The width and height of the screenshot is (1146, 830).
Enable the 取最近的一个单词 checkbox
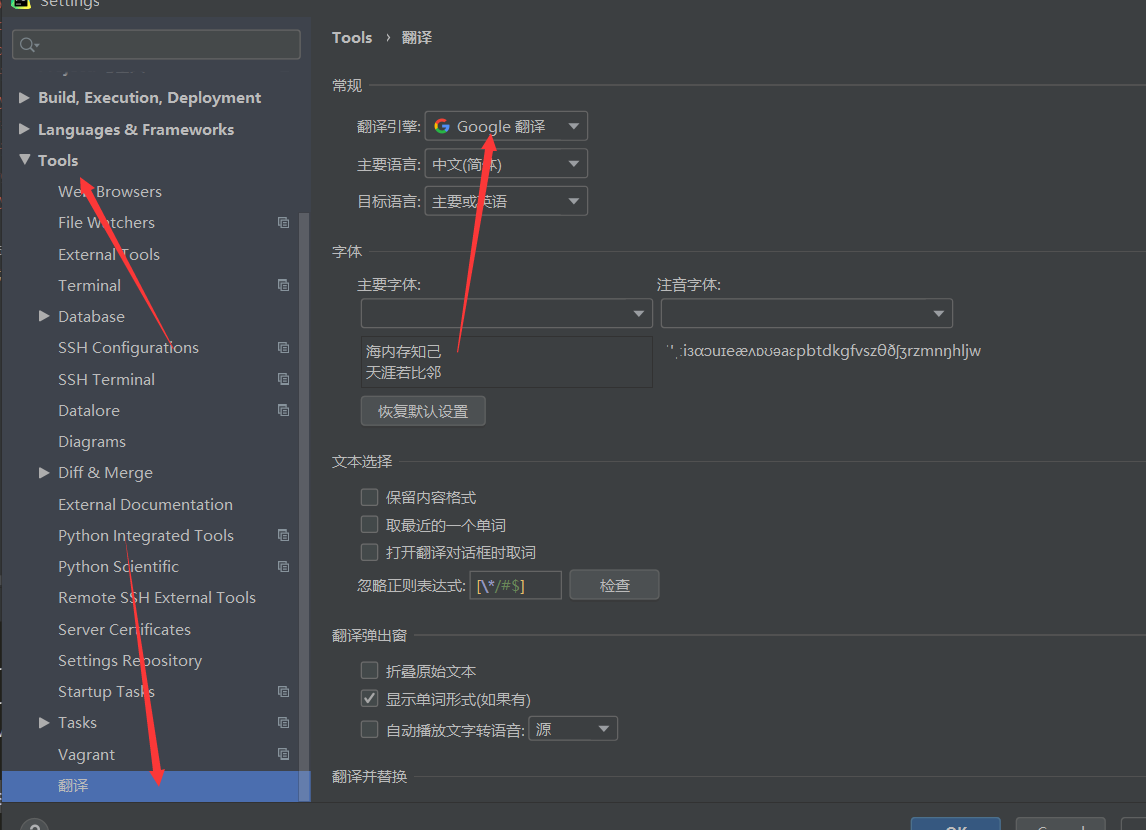click(x=370, y=525)
